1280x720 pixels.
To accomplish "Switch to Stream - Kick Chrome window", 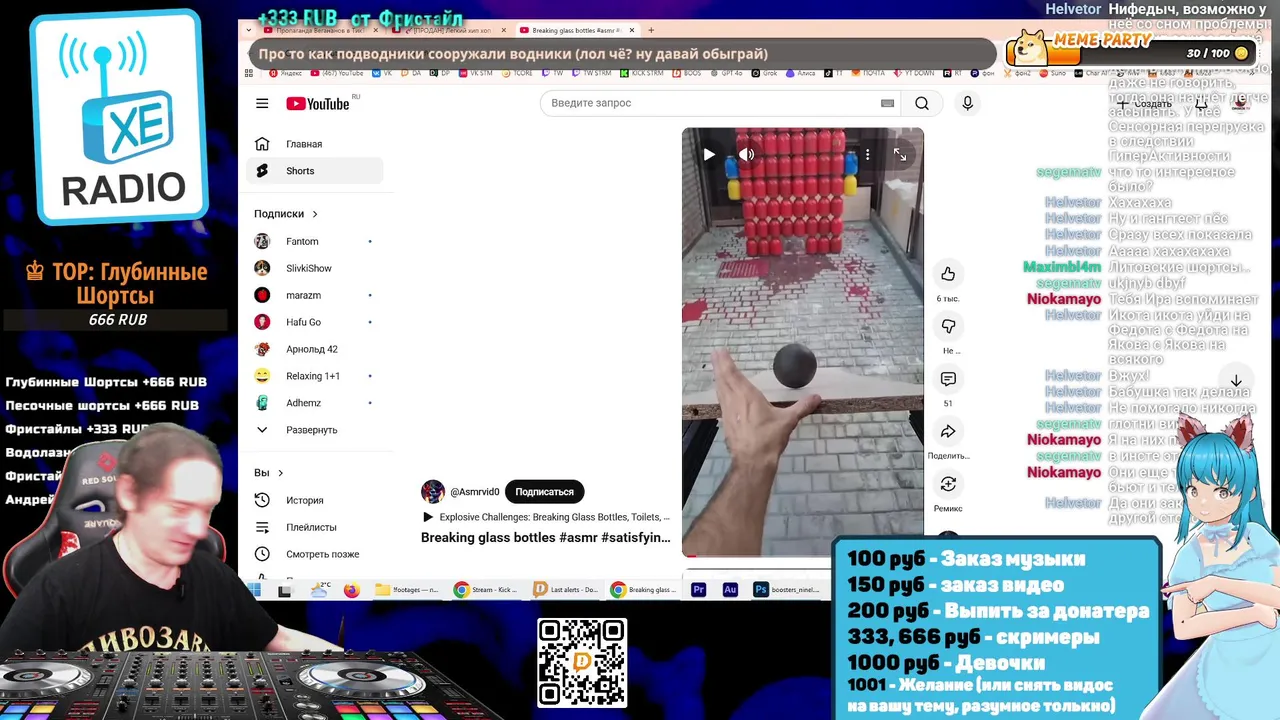I will pos(486,590).
